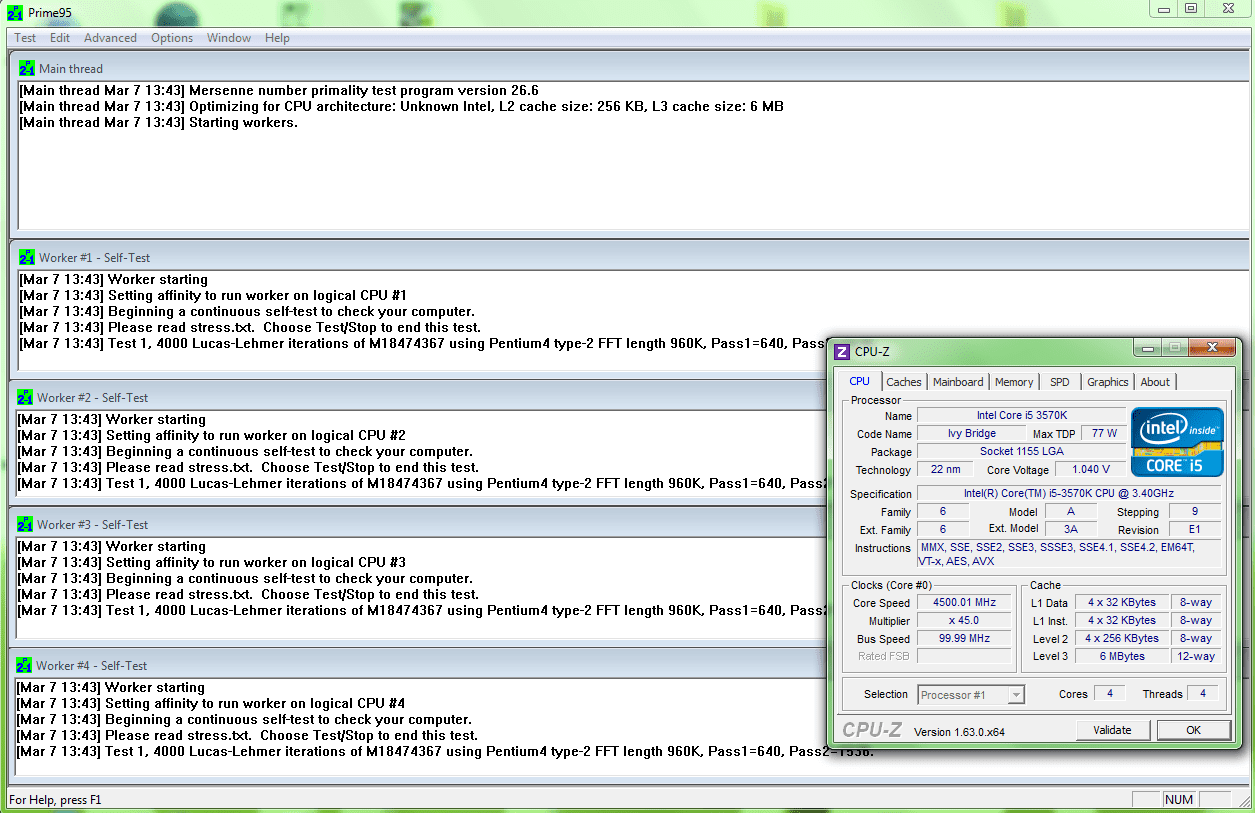Click the Worker #1 window icon
This screenshot has width=1255, height=813.
[x=27, y=257]
